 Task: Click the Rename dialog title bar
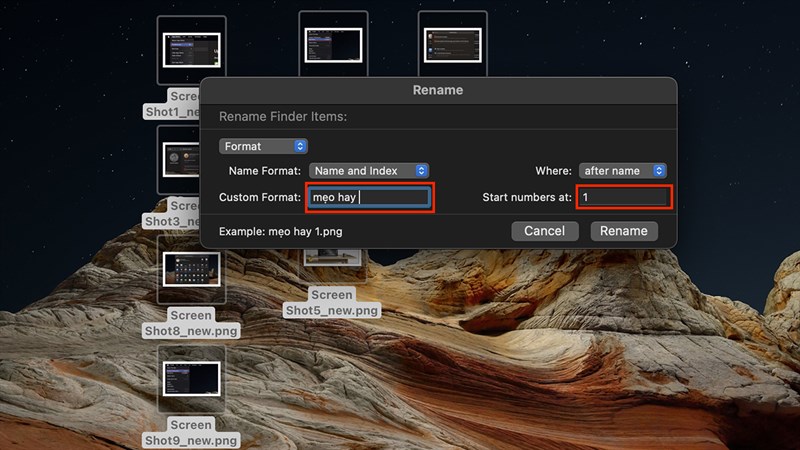point(438,90)
